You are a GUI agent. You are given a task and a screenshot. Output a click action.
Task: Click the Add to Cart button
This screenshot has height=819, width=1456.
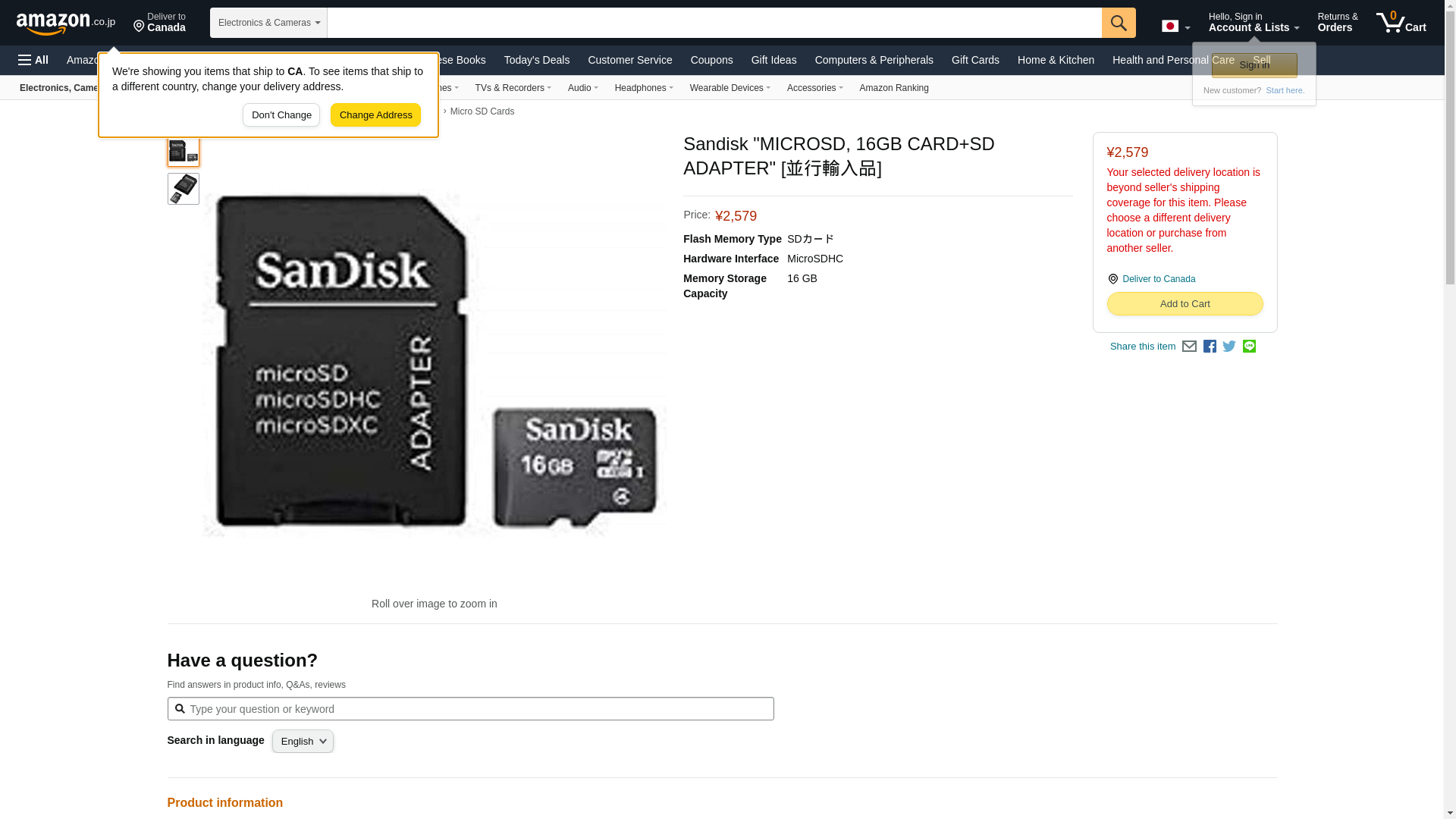click(x=1185, y=304)
